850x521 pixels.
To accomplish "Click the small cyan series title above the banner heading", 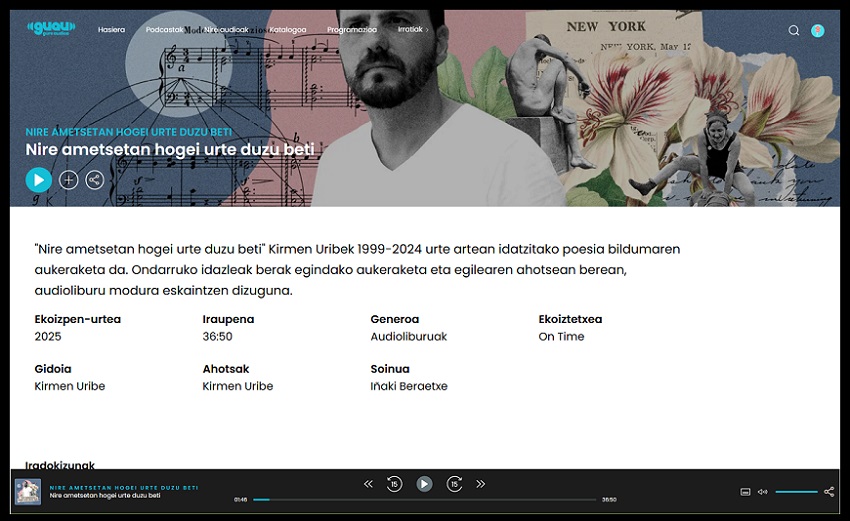I will pos(128,132).
